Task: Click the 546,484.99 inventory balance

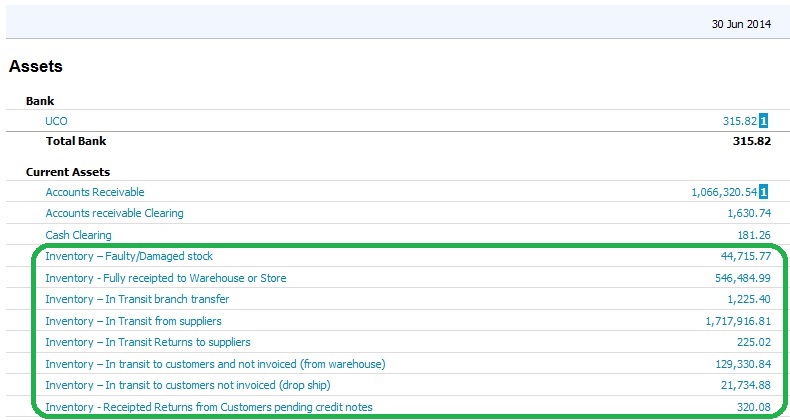Action: click(x=736, y=278)
